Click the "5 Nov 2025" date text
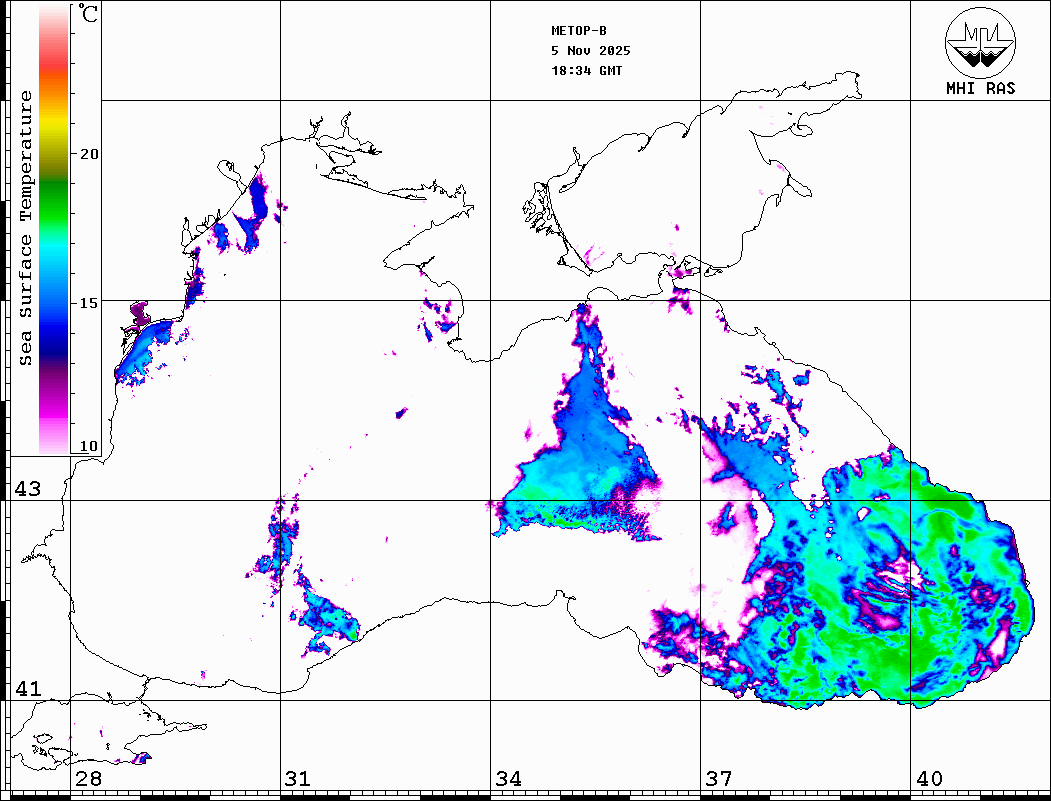 click(591, 51)
